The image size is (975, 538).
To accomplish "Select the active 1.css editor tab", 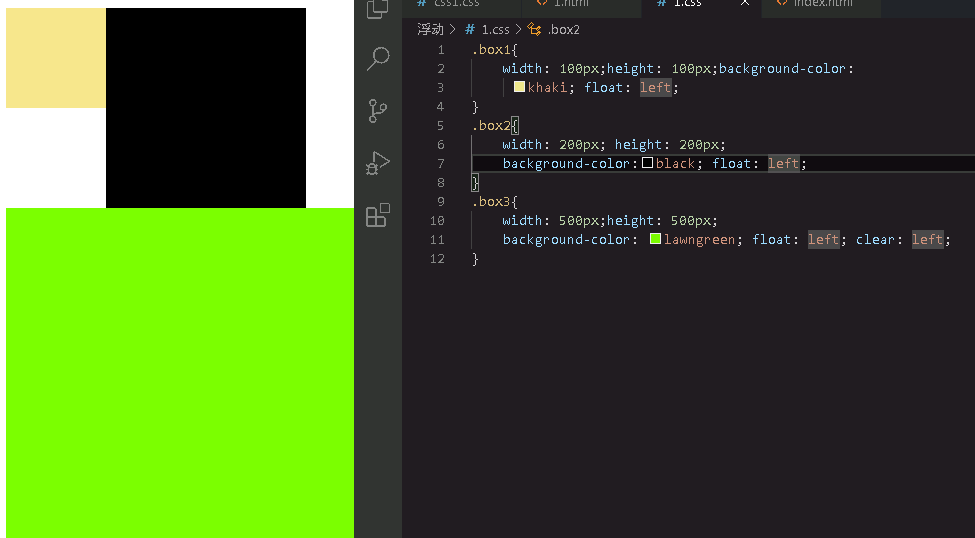I will point(687,4).
